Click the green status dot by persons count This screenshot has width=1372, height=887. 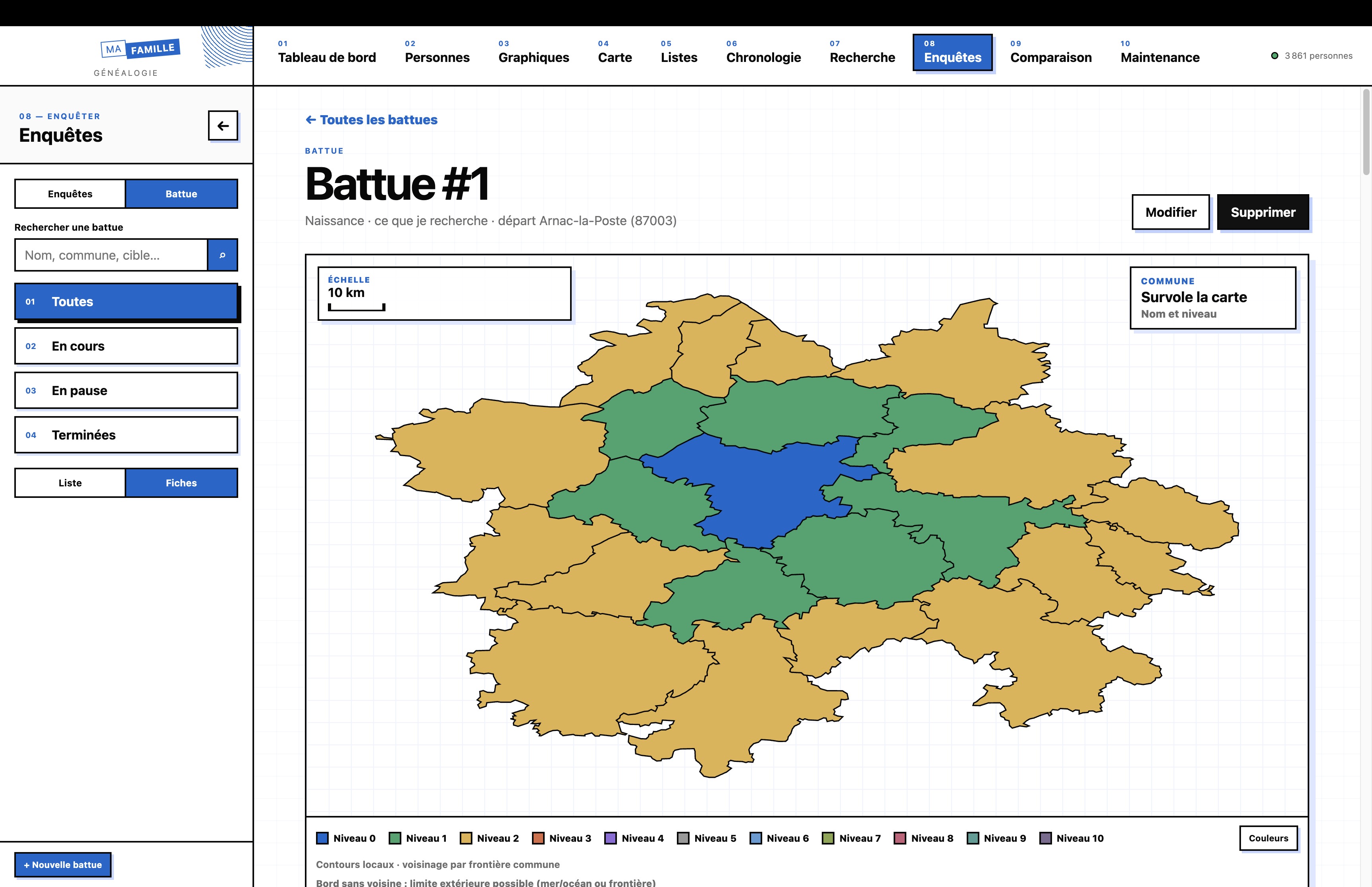pos(1275,56)
